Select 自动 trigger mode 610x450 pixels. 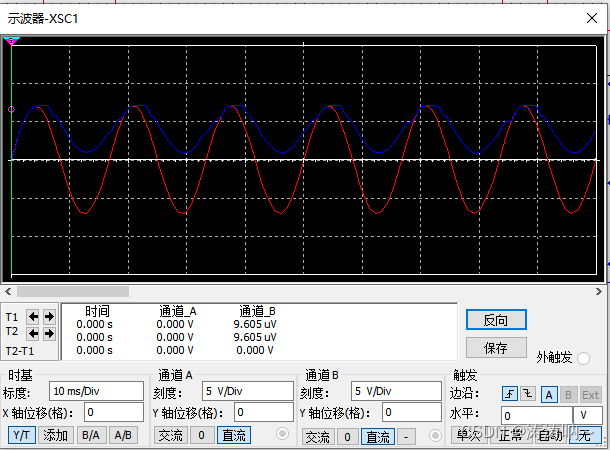pos(549,435)
